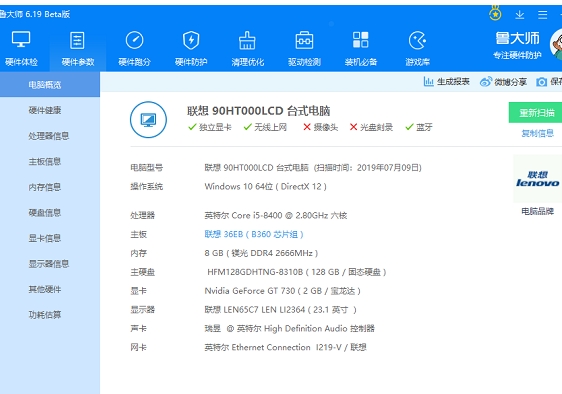Click the 电脑型号 value with scan date
The width and height of the screenshot is (562, 394).
(313, 168)
